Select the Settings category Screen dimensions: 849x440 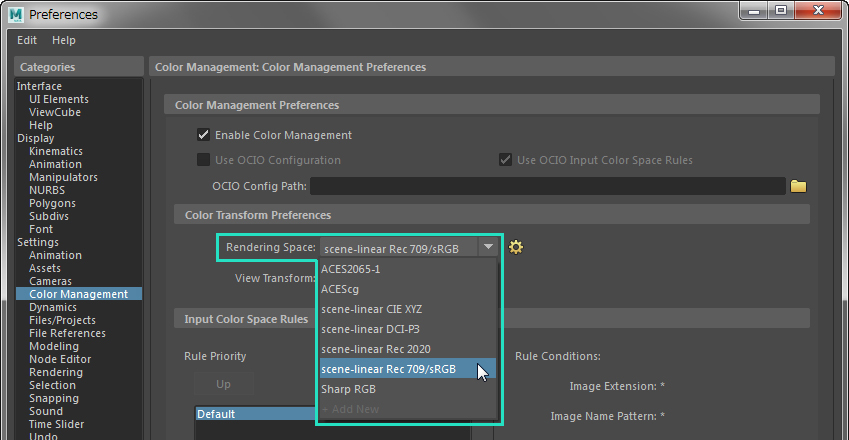[x=37, y=242]
